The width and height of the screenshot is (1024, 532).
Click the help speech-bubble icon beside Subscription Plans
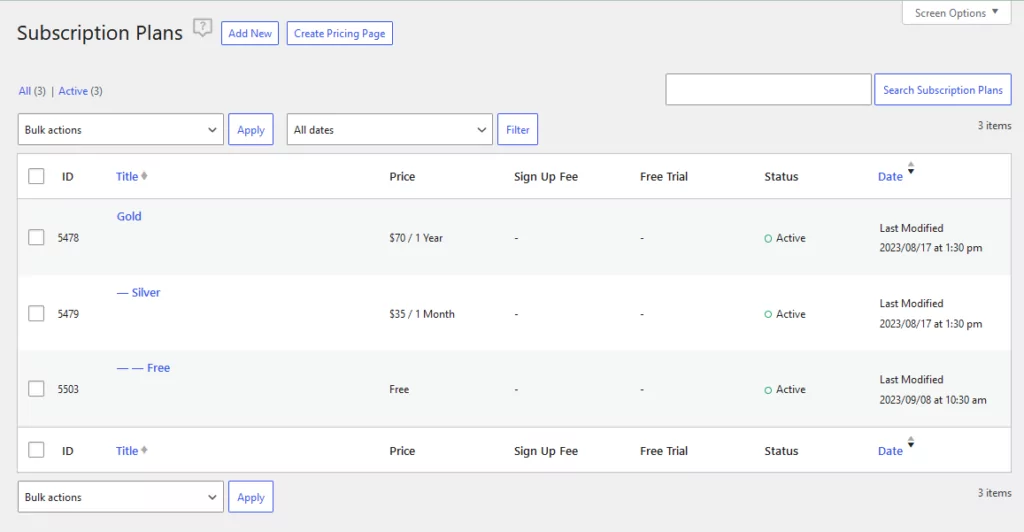point(202,28)
